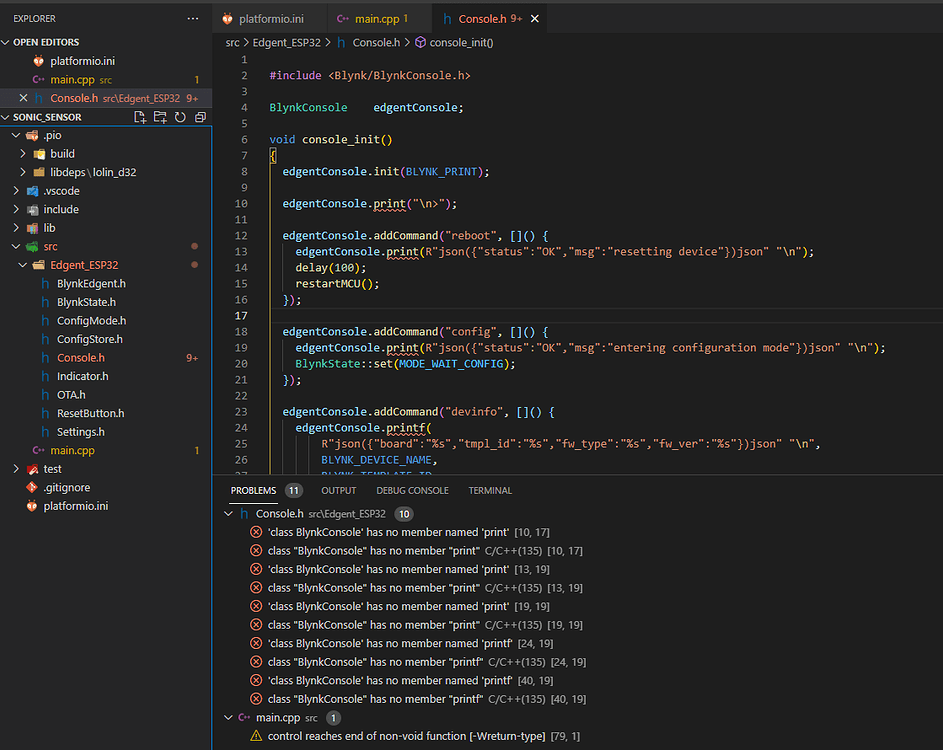Open the Explorer more actions ellipsis

click(193, 19)
